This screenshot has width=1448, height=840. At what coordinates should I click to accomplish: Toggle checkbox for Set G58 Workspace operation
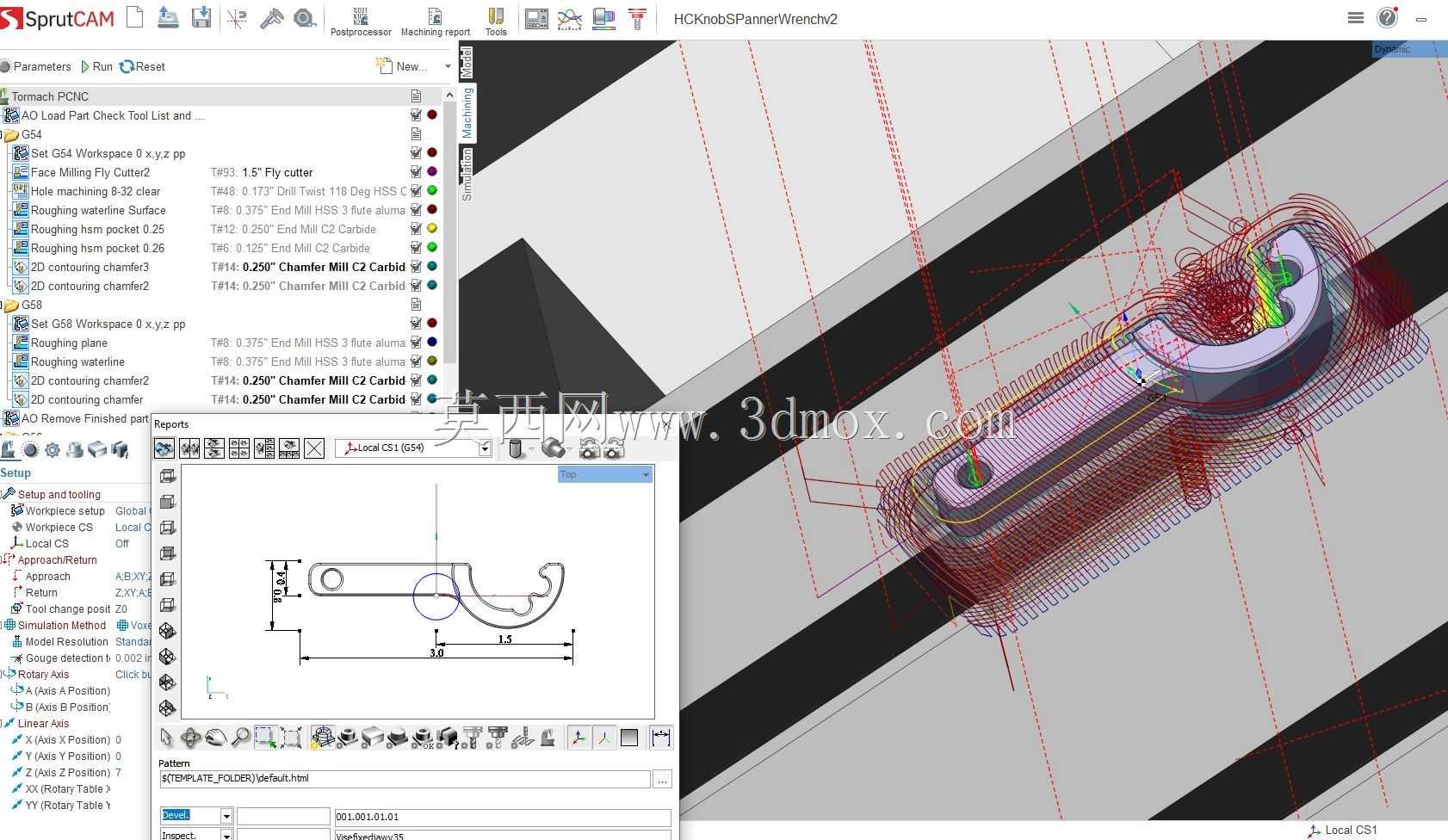[x=416, y=324]
